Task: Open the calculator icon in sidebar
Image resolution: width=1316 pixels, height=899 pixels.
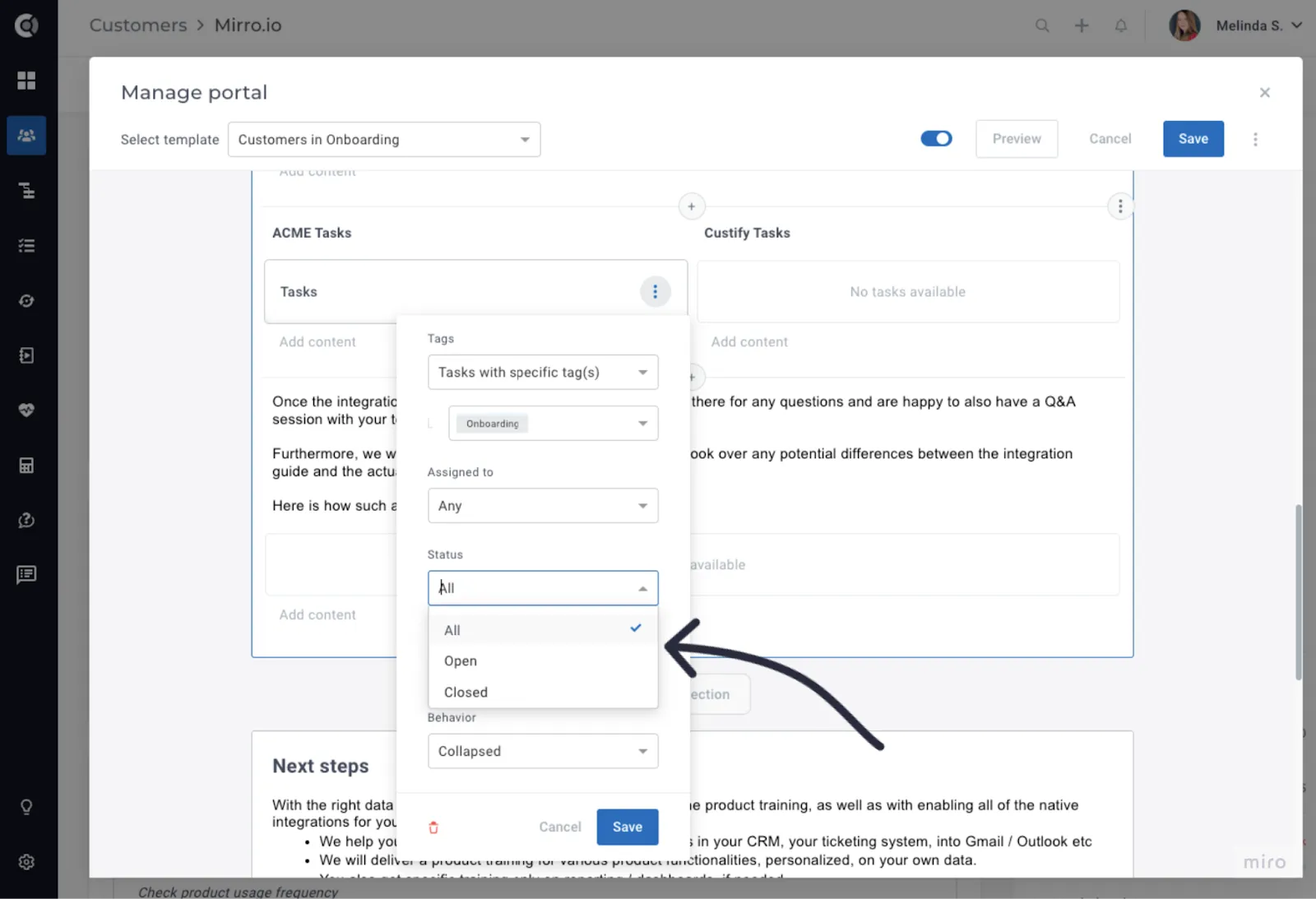Action: coord(26,466)
